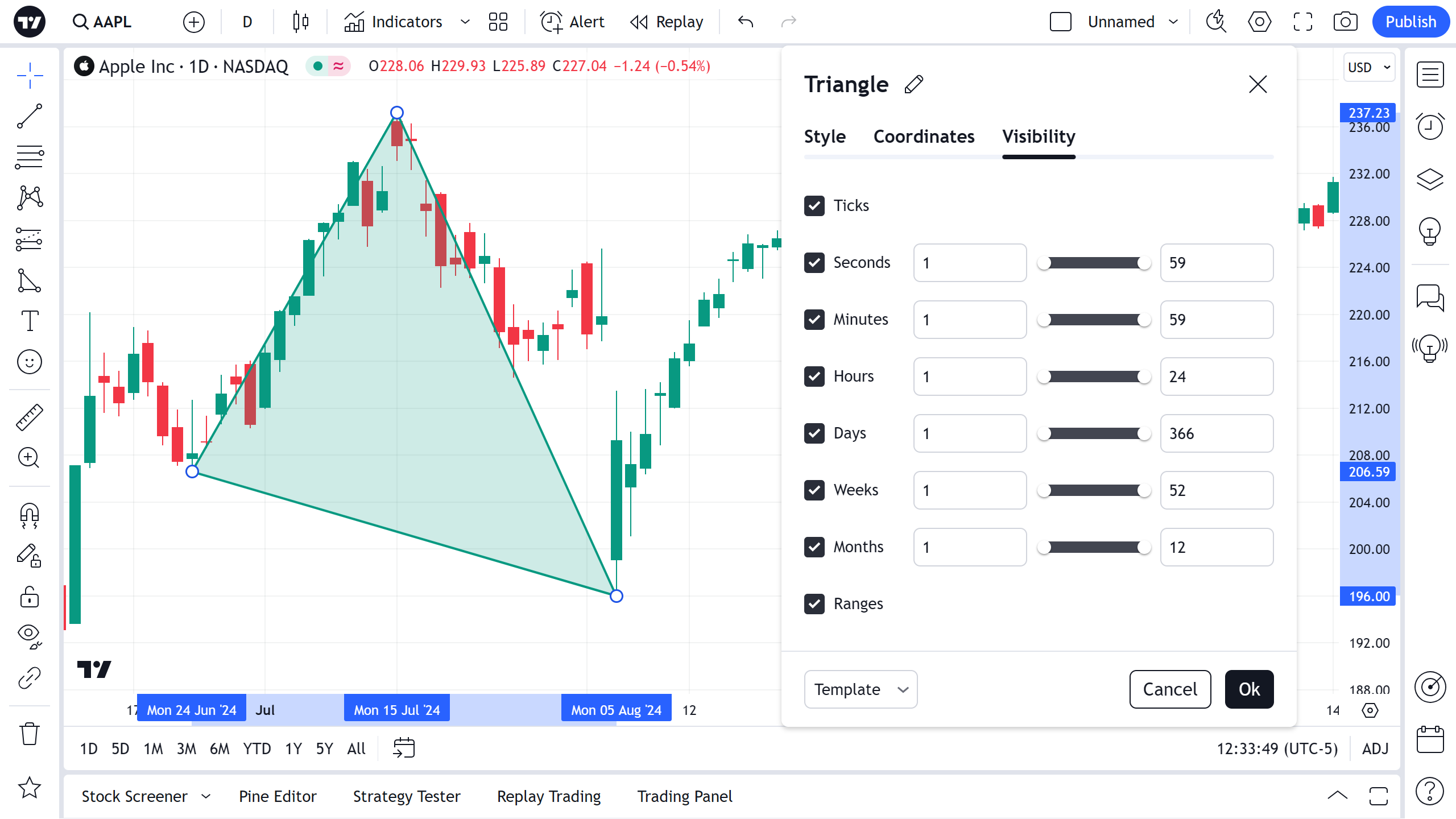Take a chart snapshot with camera icon

[x=1345, y=22]
